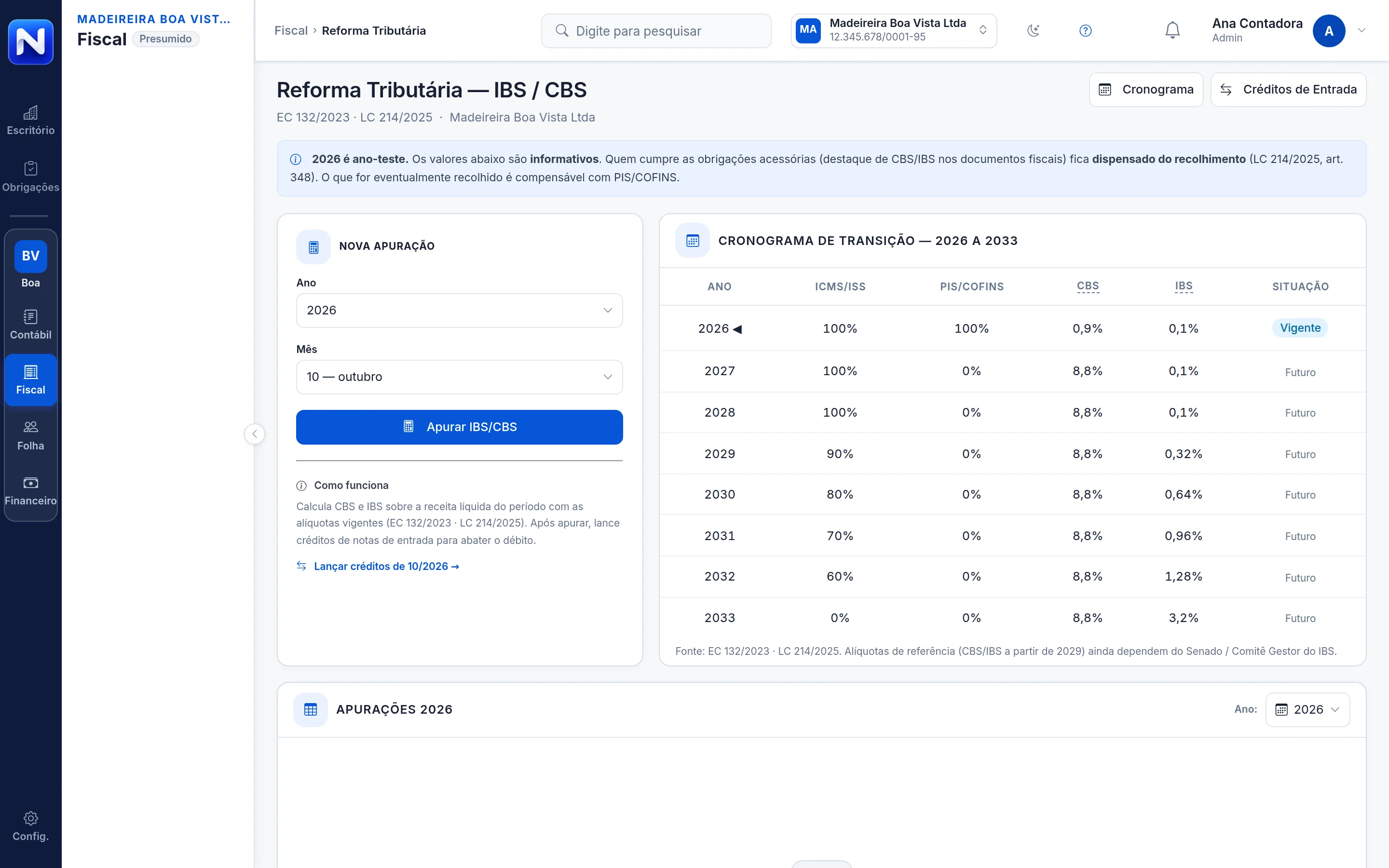Click the CBS column header
This screenshot has width=1389, height=868.
pyautogui.click(x=1088, y=286)
